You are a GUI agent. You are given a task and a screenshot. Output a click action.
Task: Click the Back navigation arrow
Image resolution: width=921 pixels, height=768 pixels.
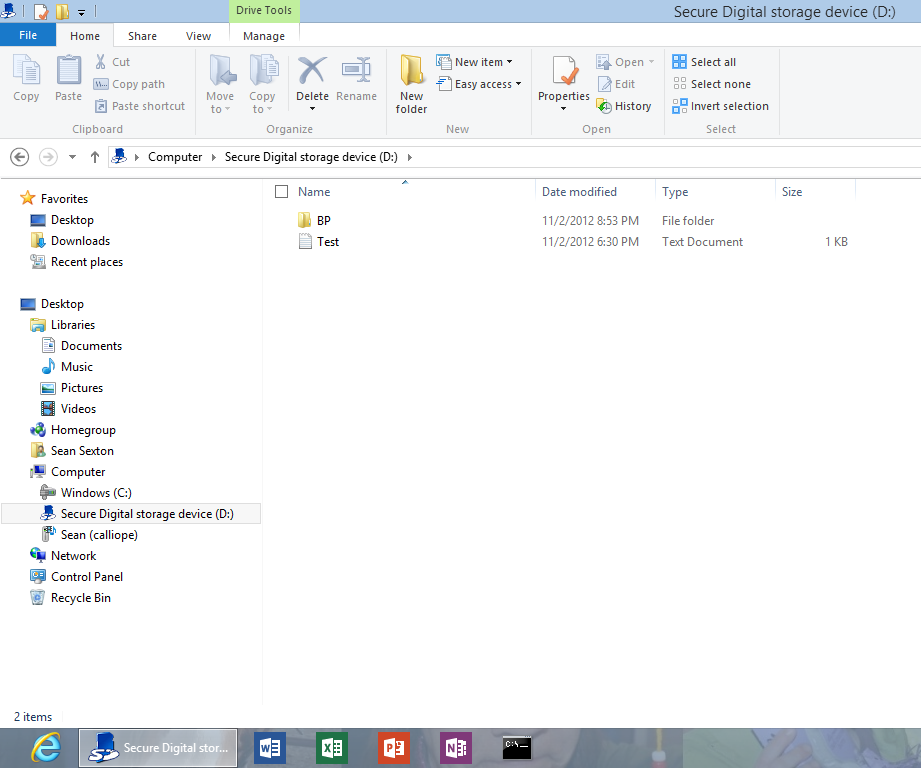tap(19, 157)
